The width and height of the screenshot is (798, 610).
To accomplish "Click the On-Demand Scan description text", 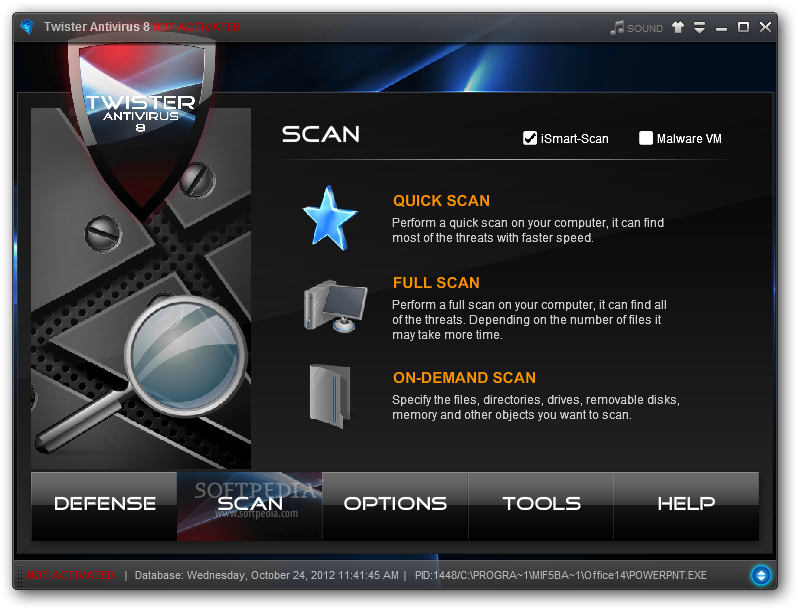I will [x=536, y=407].
